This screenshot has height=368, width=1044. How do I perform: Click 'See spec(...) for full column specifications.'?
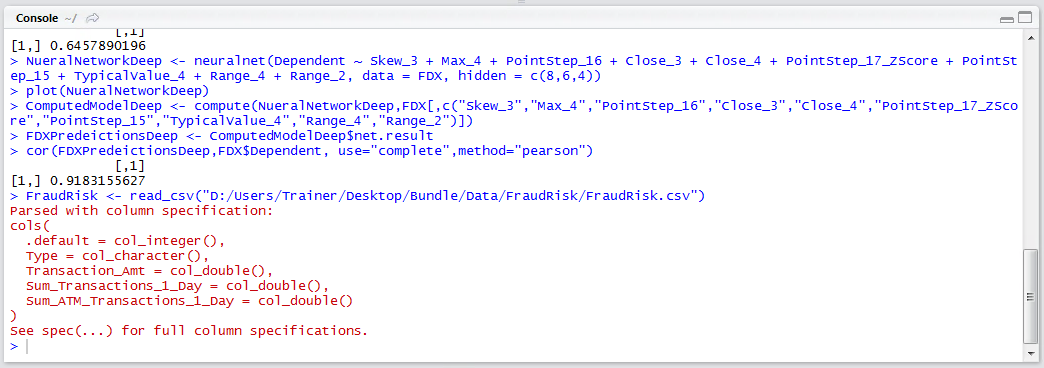pos(189,331)
